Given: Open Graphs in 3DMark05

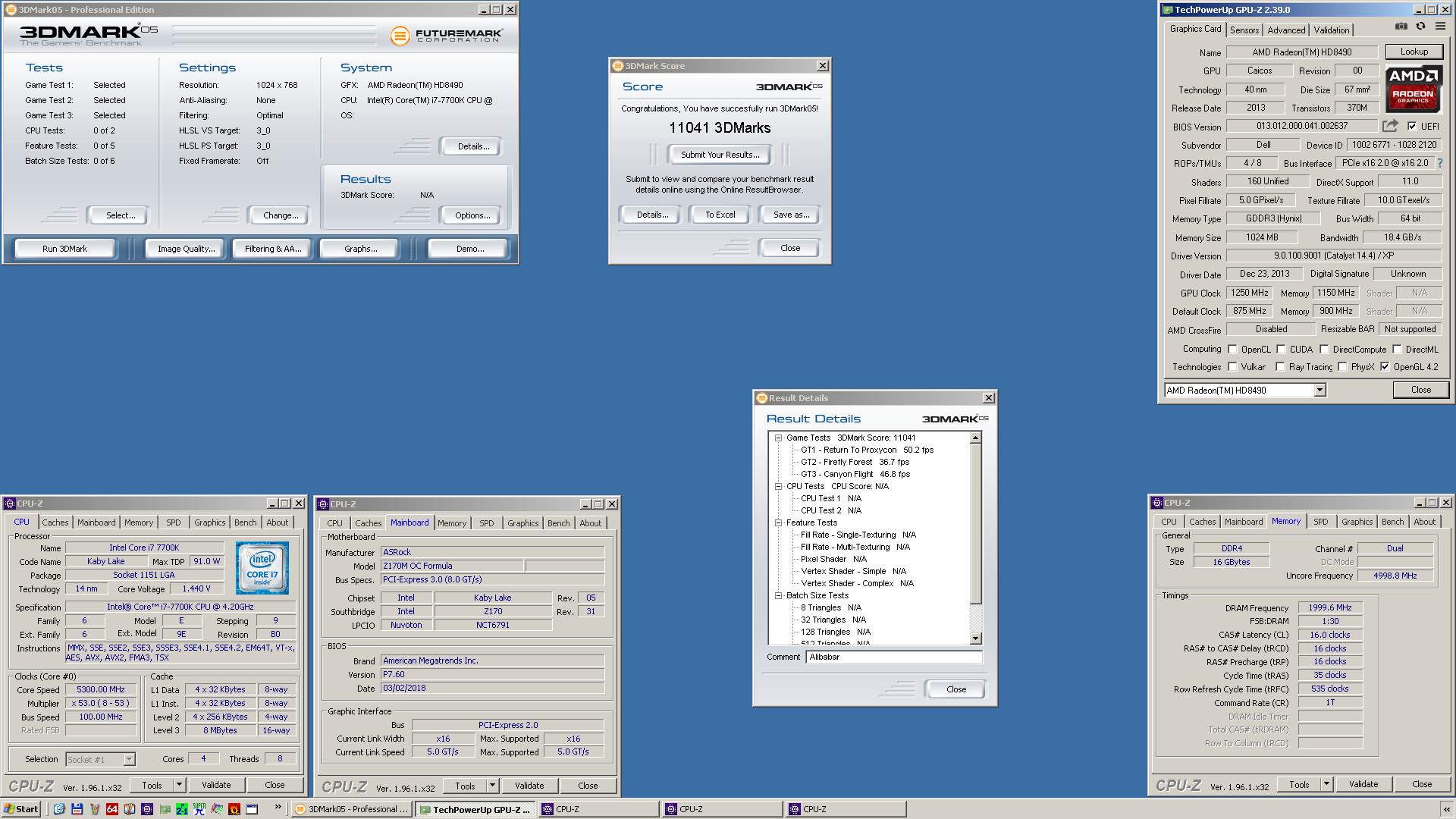Looking at the screenshot, I should (360, 249).
